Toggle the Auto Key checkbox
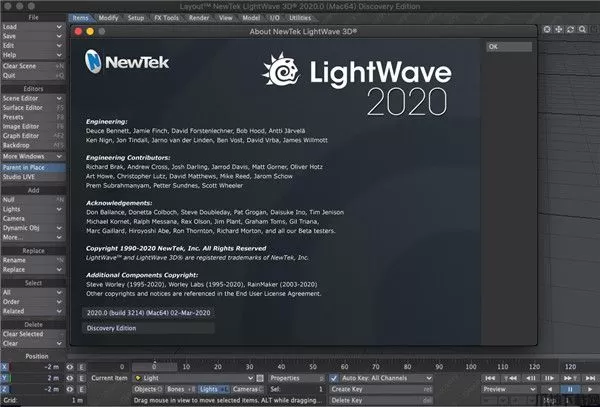This screenshot has width=600, height=407. (x=334, y=378)
